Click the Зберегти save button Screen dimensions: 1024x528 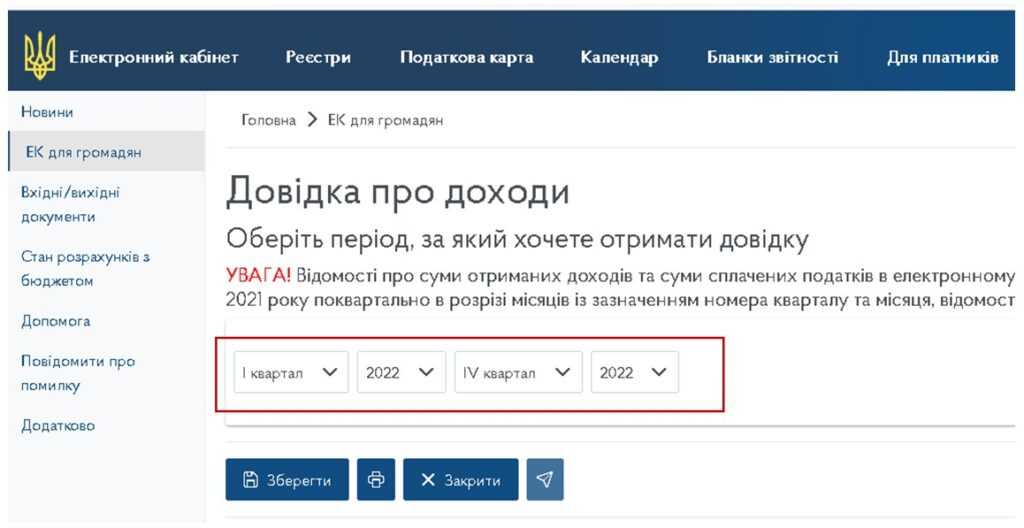[287, 480]
